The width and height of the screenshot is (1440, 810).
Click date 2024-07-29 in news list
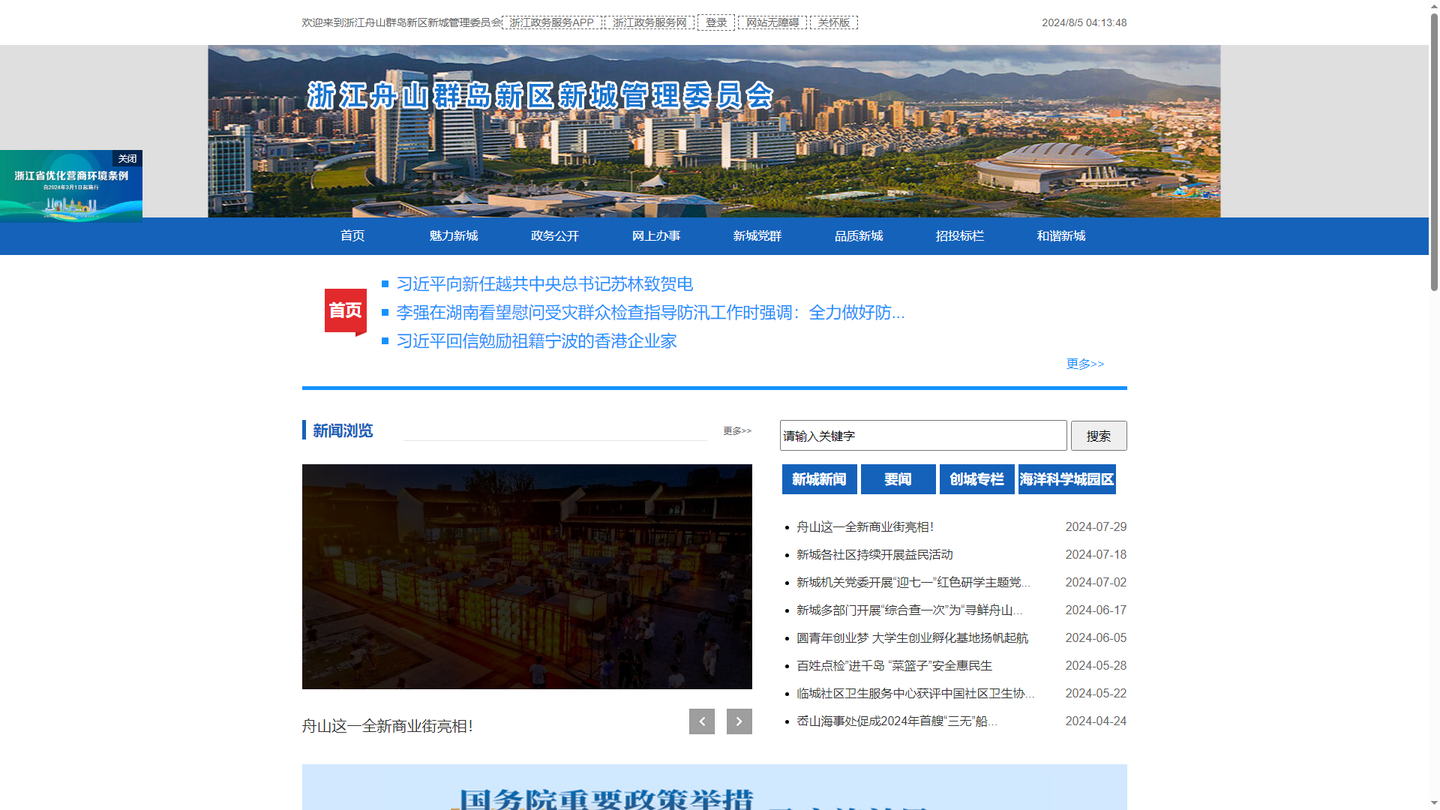[x=1096, y=527]
